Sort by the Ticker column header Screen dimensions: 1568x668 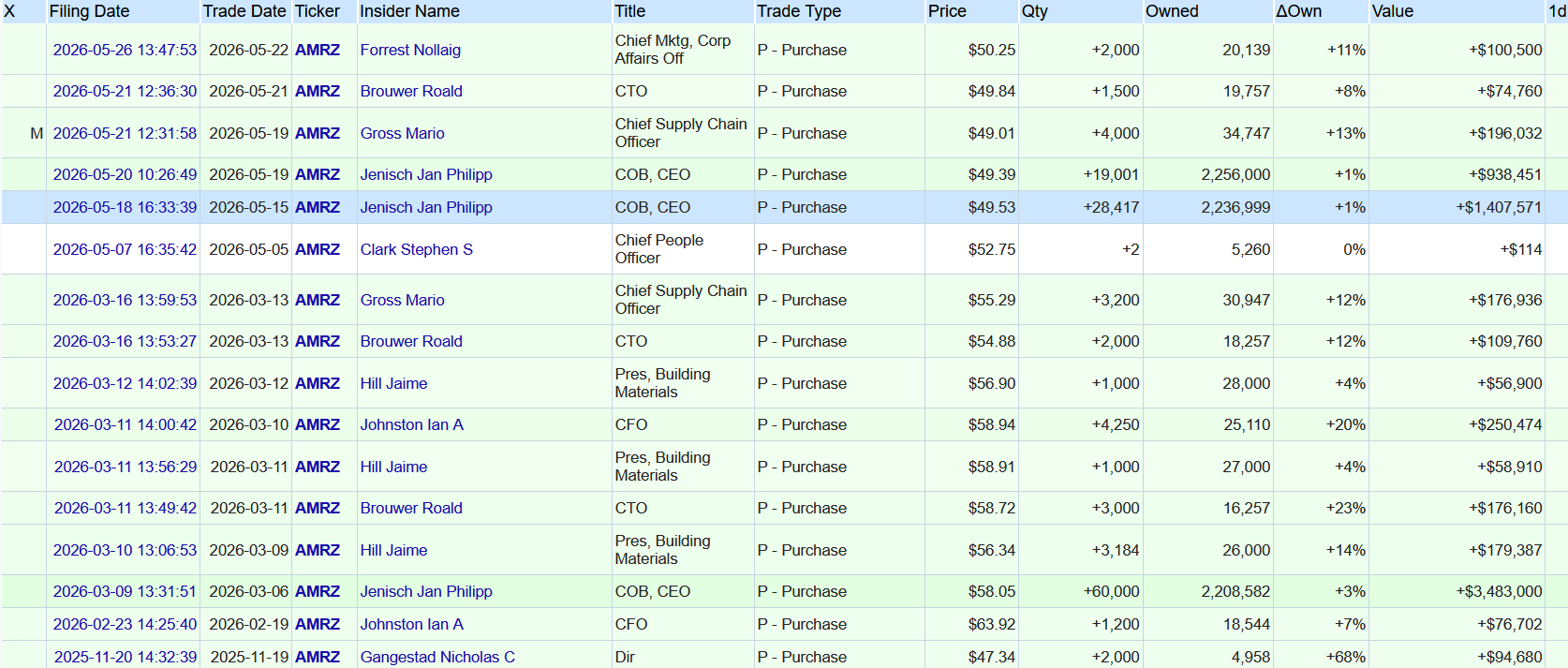tap(318, 11)
